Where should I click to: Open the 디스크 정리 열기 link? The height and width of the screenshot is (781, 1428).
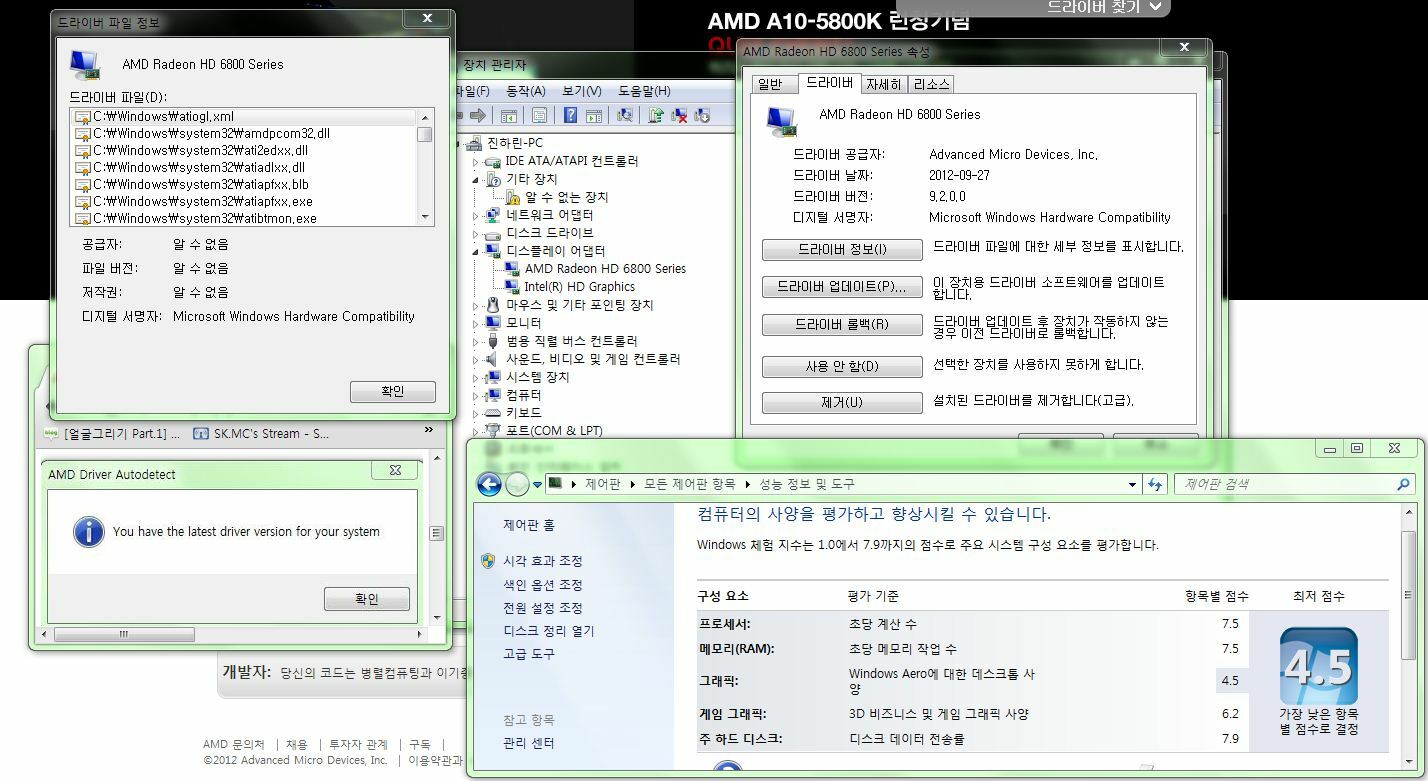click(548, 631)
